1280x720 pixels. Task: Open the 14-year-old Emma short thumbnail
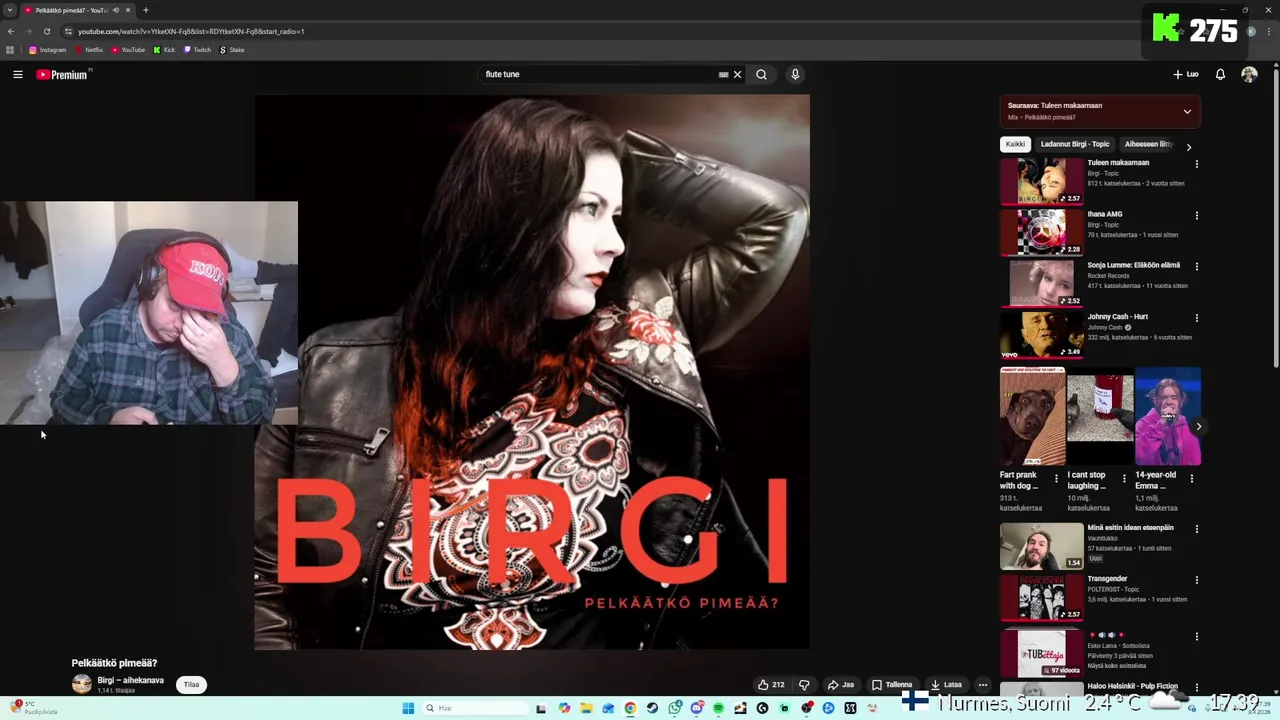coord(1168,416)
